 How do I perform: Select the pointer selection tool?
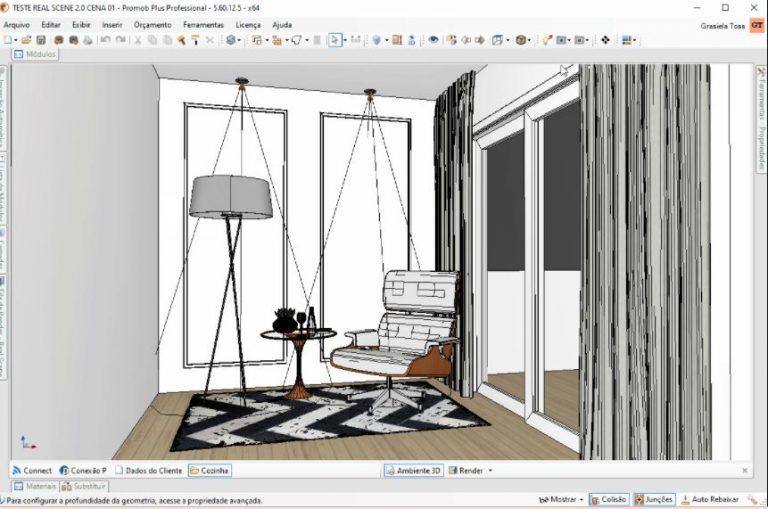[x=334, y=40]
